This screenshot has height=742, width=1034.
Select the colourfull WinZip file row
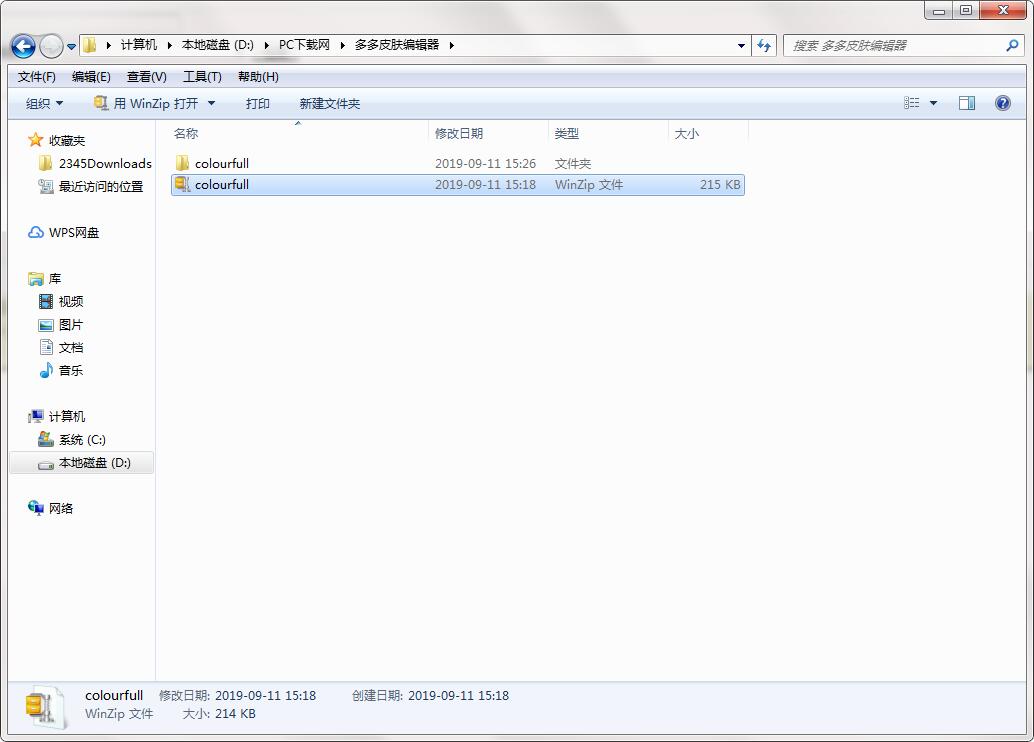(x=458, y=185)
